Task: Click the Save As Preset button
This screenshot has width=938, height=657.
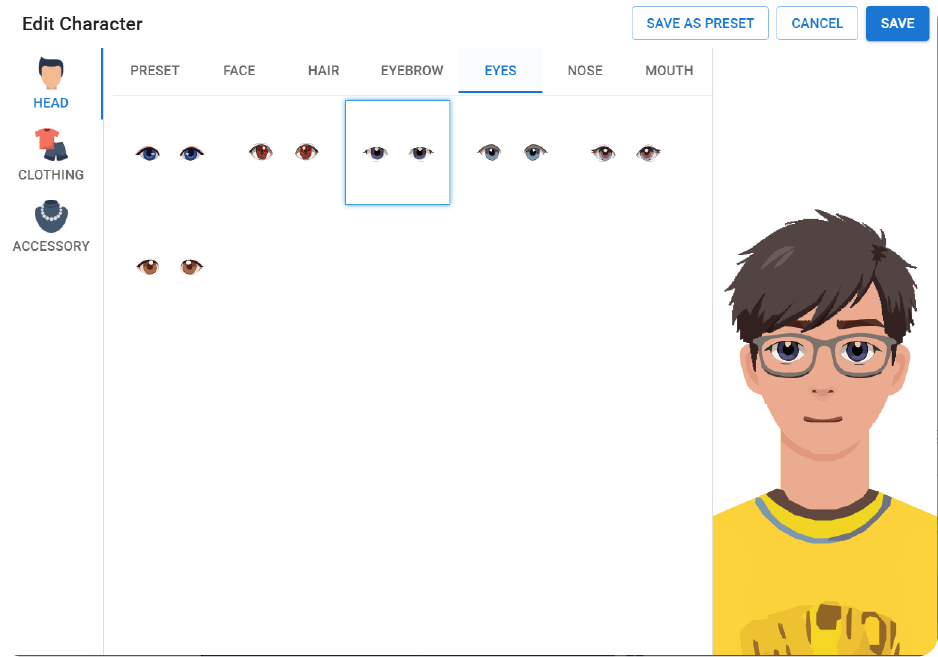Action: click(700, 23)
